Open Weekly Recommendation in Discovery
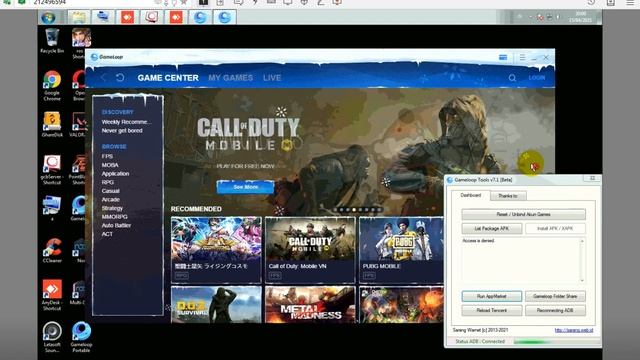This screenshot has height=360, width=640. tap(126, 122)
